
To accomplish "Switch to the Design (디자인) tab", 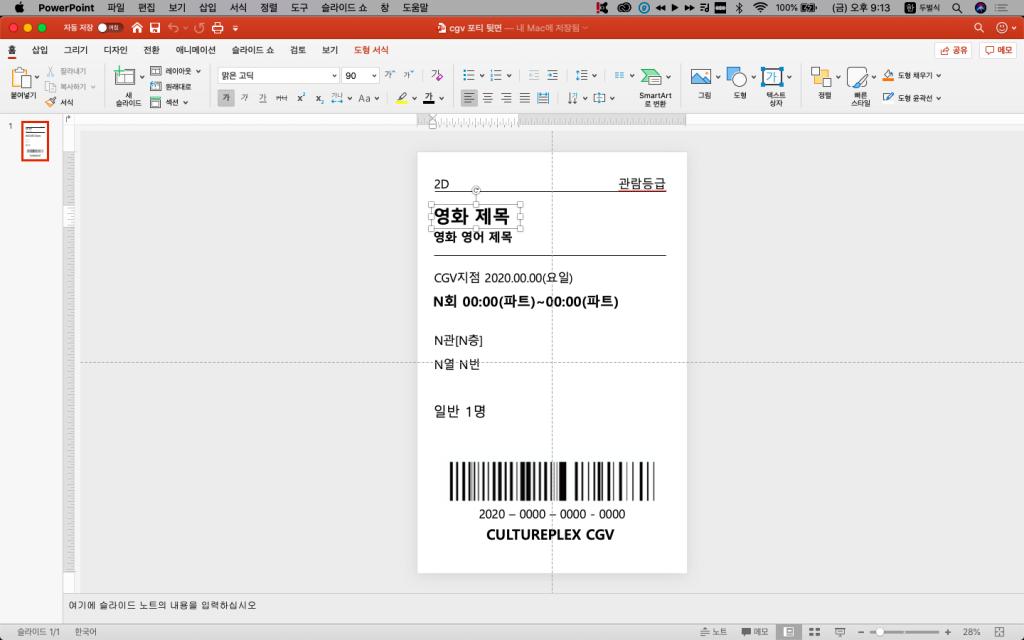I will pyautogui.click(x=116, y=50).
